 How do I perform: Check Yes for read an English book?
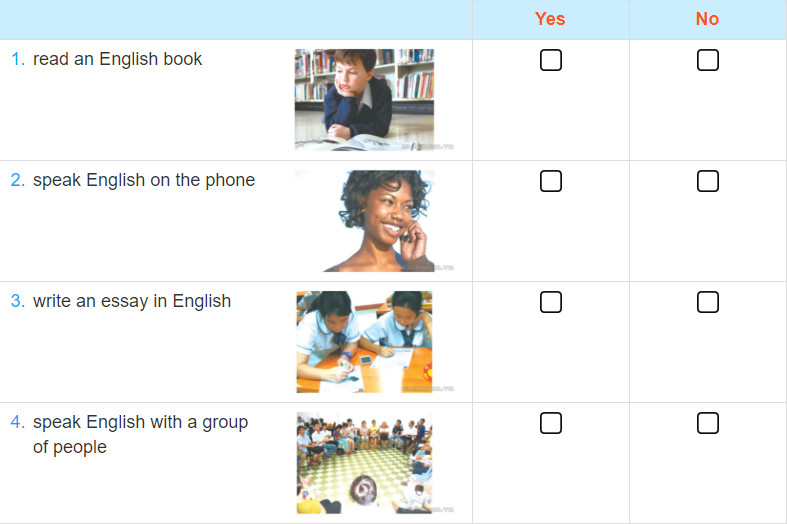click(551, 60)
